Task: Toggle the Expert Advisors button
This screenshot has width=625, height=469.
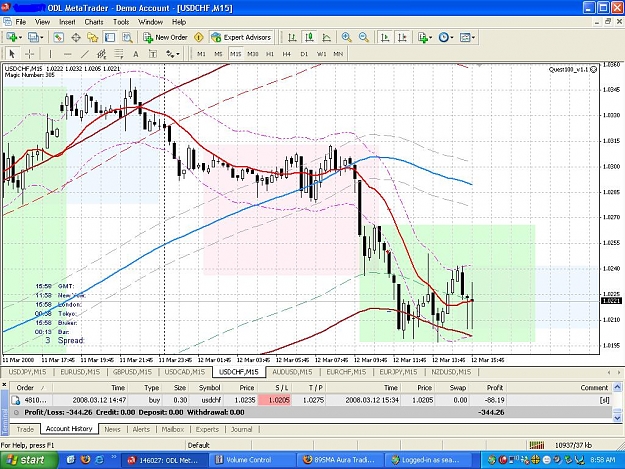Action: 241,37
